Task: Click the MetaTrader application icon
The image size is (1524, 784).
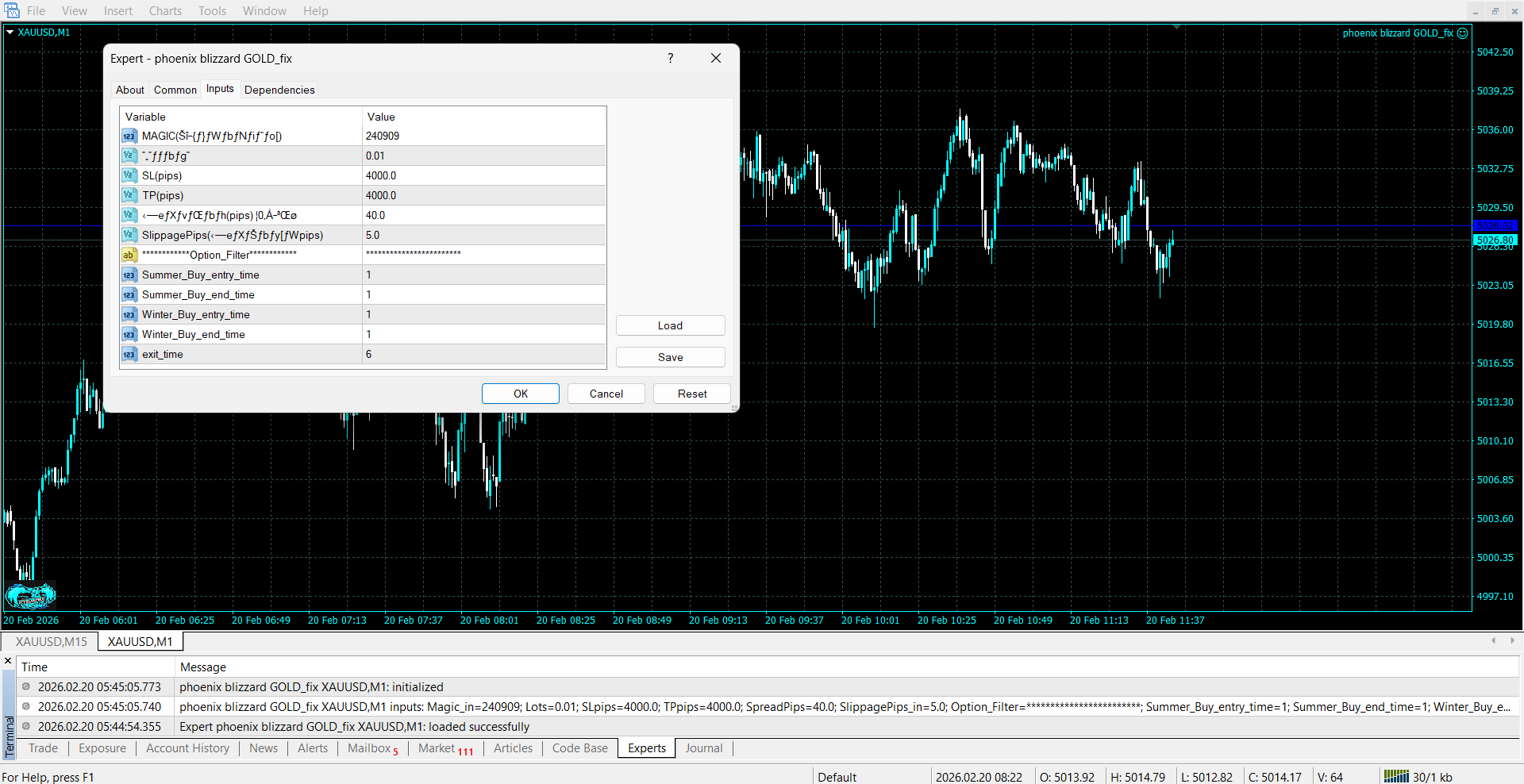Action: [x=11, y=10]
